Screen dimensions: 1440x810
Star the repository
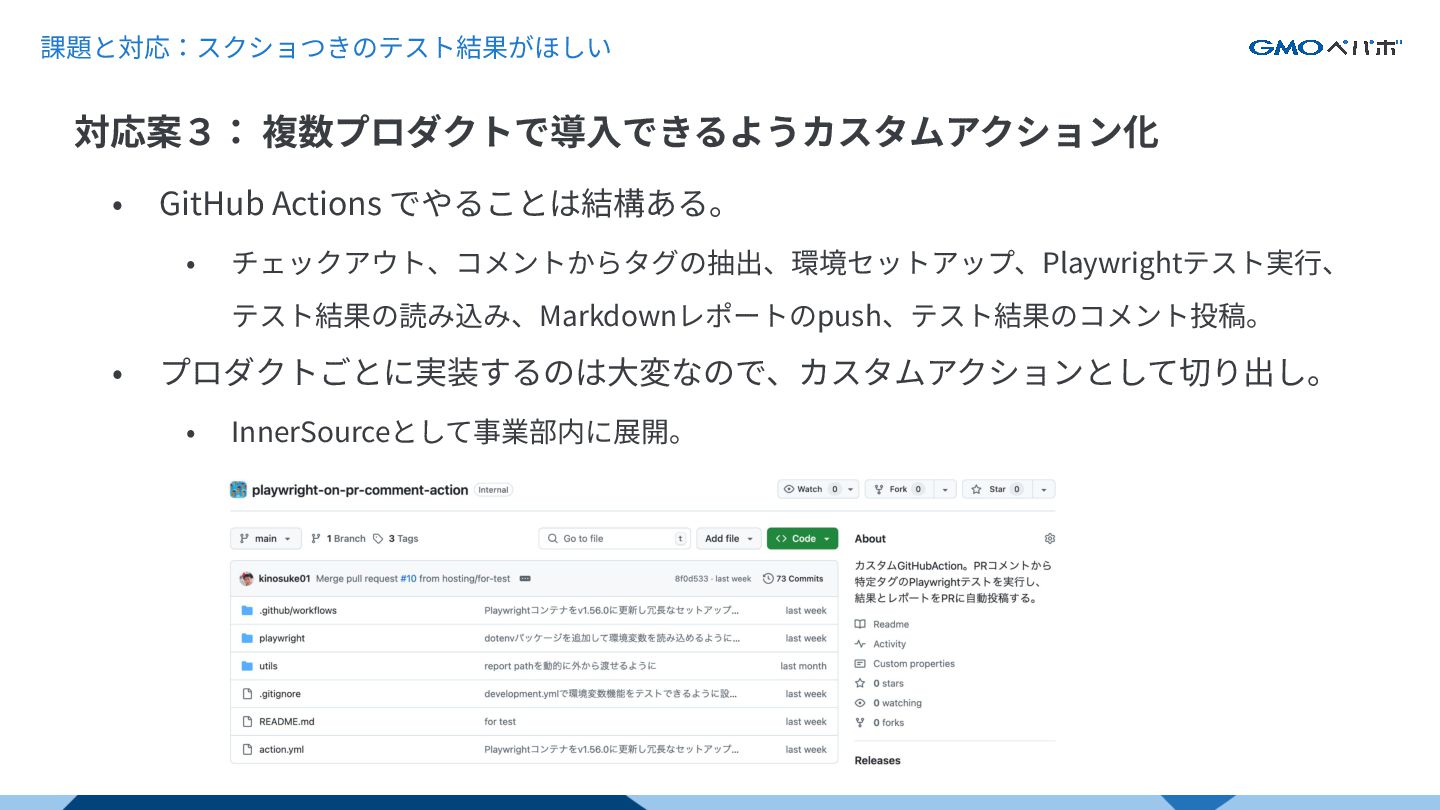tap(996, 489)
